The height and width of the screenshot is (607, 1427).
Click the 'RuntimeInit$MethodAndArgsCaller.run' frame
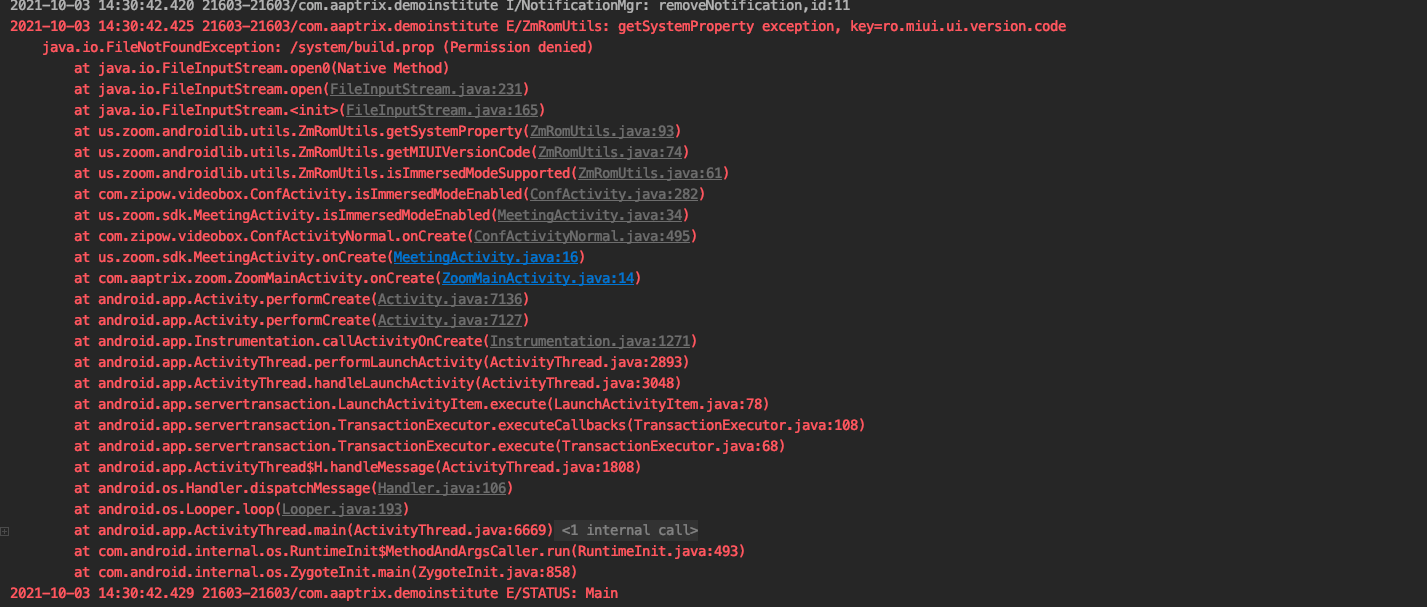pyautogui.click(x=410, y=551)
